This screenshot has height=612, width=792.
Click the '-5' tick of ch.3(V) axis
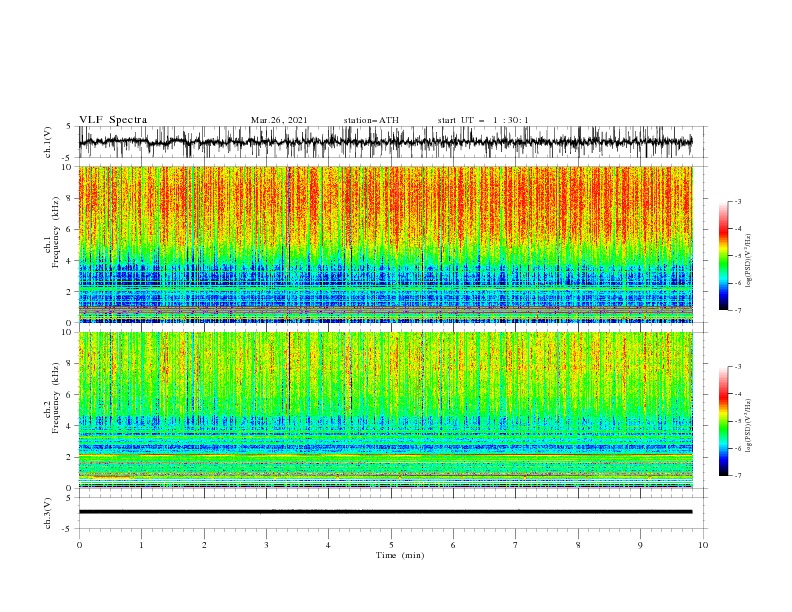[x=67, y=529]
